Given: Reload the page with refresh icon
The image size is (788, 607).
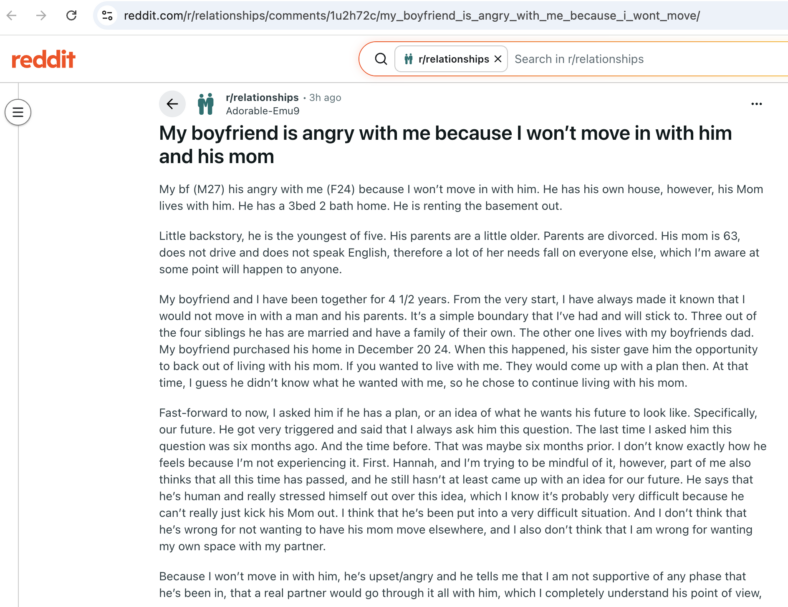Looking at the screenshot, I should click(71, 16).
